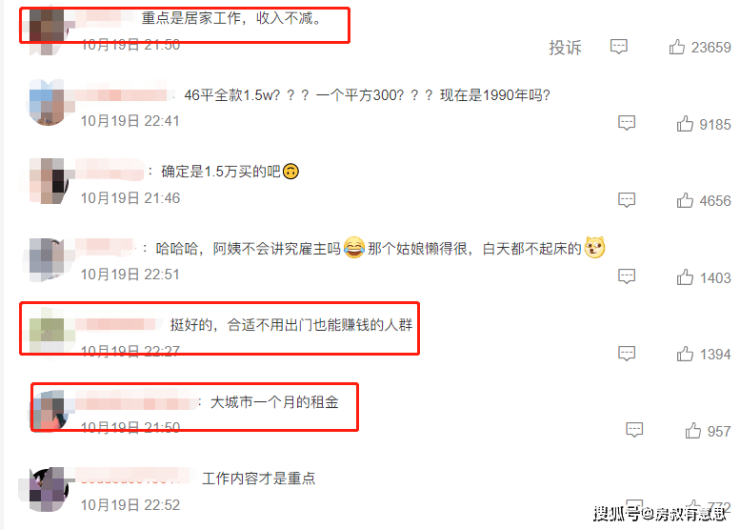This screenshot has height=530, width=740.
Task: Click timestamp 10月19日 22:52
Action: [x=130, y=505]
